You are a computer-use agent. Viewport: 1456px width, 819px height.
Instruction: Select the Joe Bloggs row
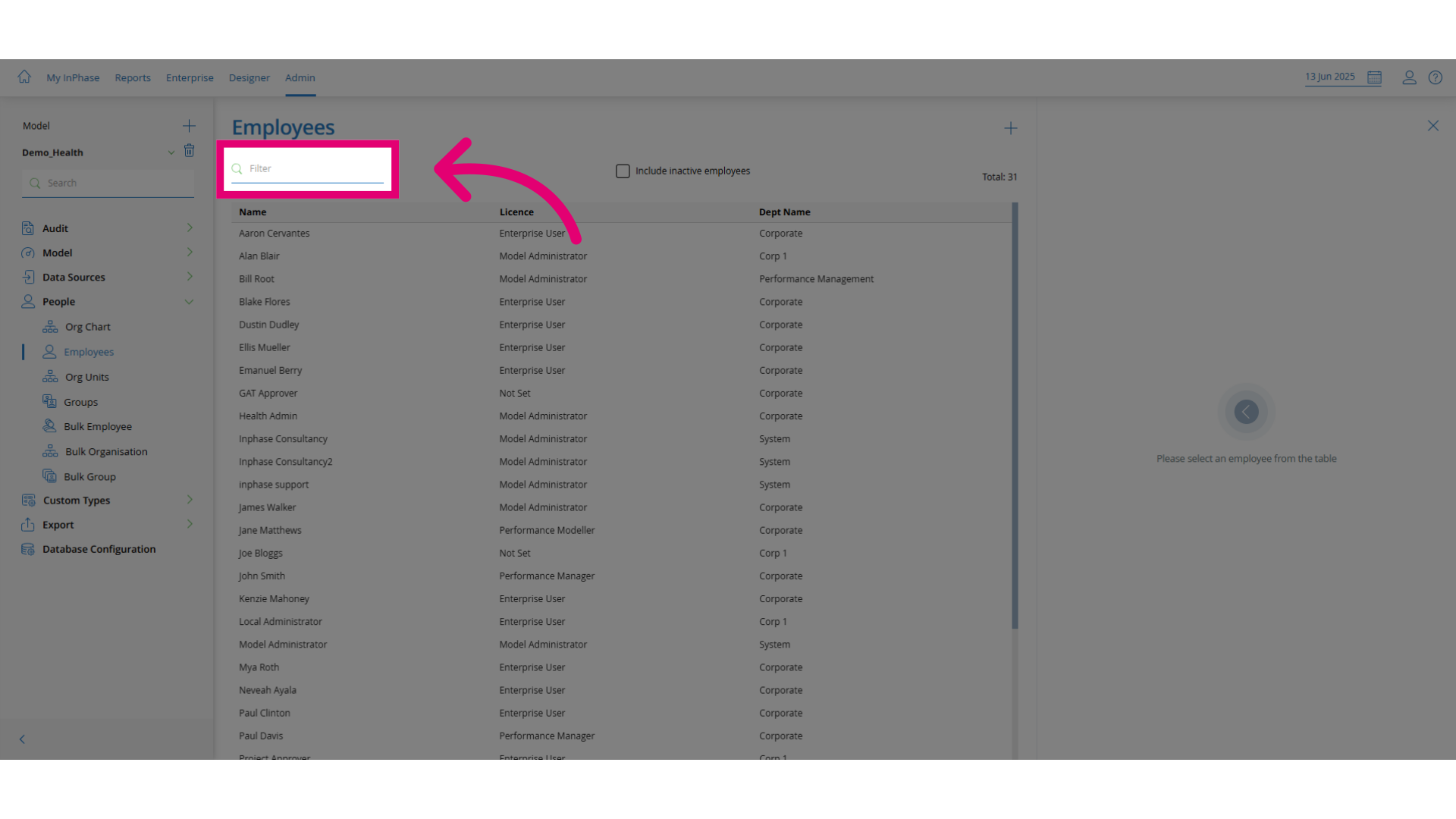pyautogui.click(x=622, y=554)
